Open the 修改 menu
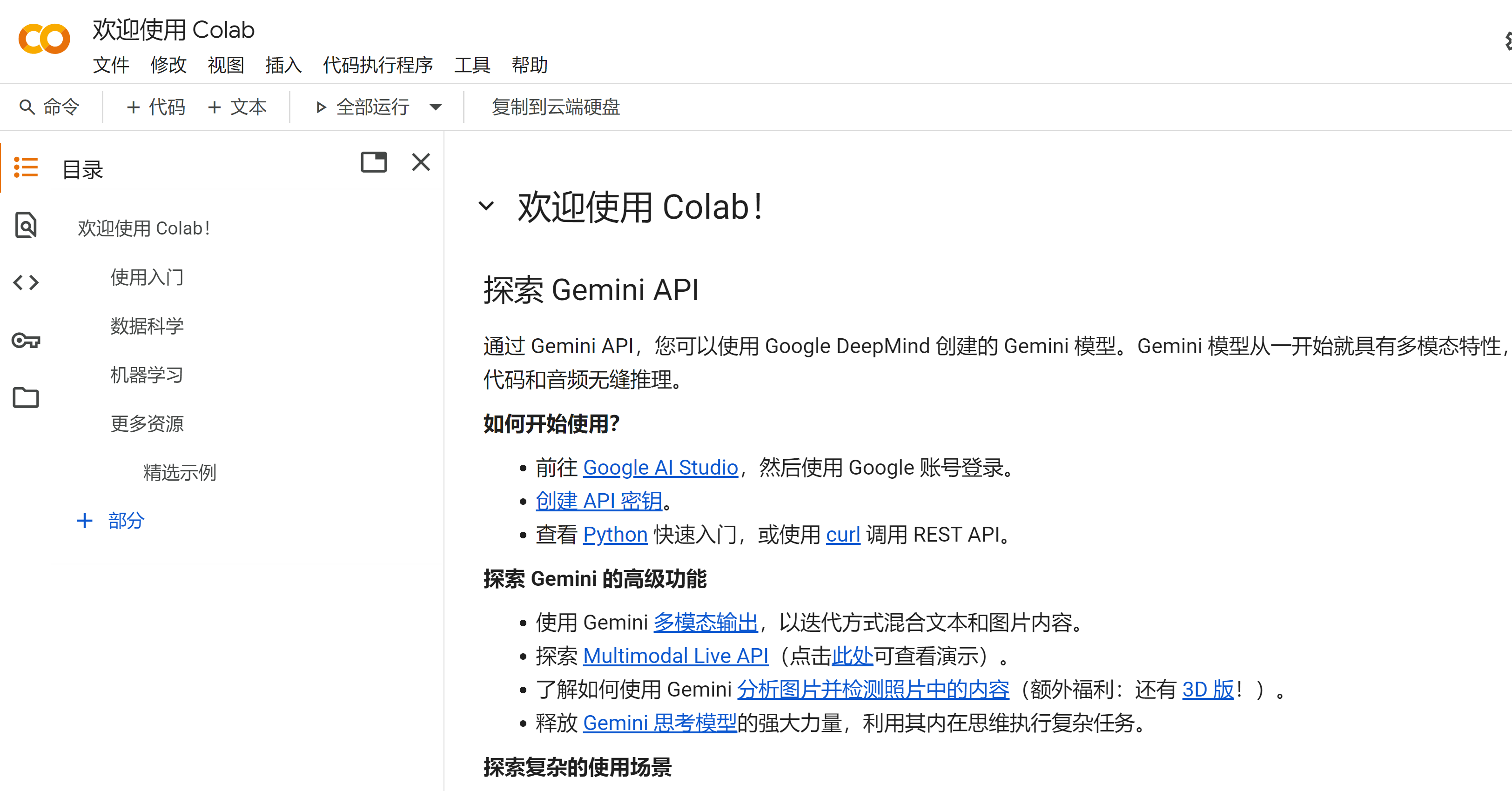Screen dimensions: 1512x791 [168, 65]
